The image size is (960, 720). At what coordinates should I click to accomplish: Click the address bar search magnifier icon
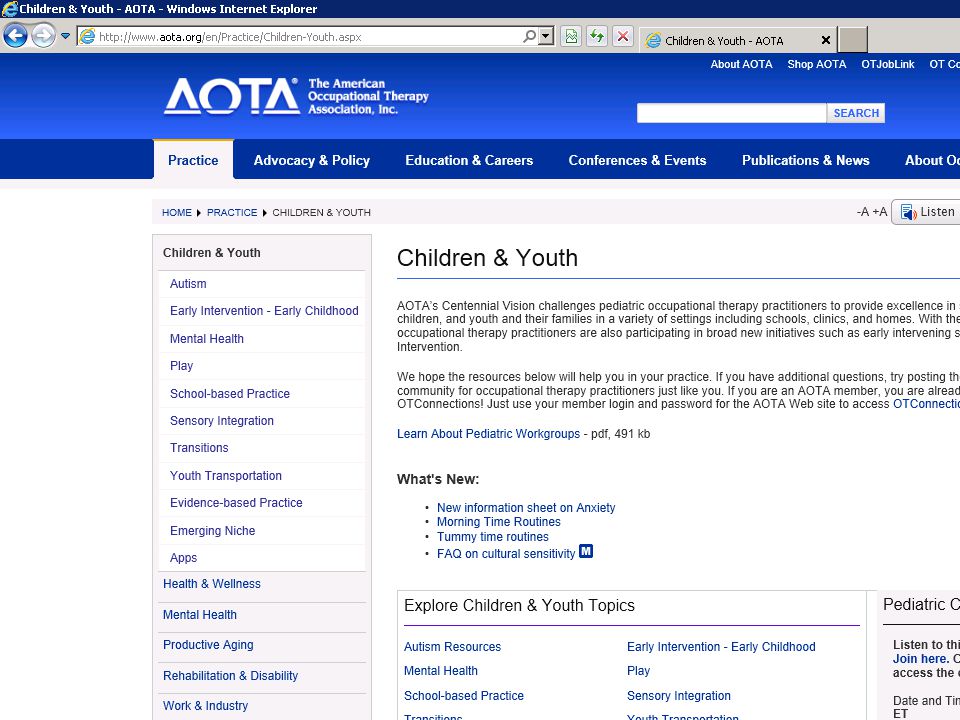point(530,36)
